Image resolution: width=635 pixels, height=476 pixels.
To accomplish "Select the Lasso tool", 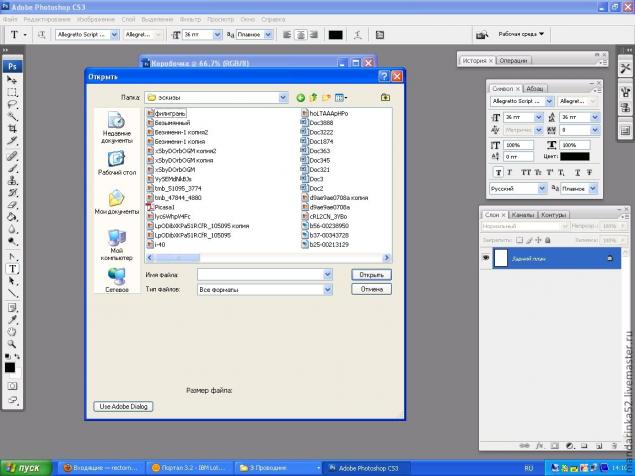I will (x=12, y=105).
